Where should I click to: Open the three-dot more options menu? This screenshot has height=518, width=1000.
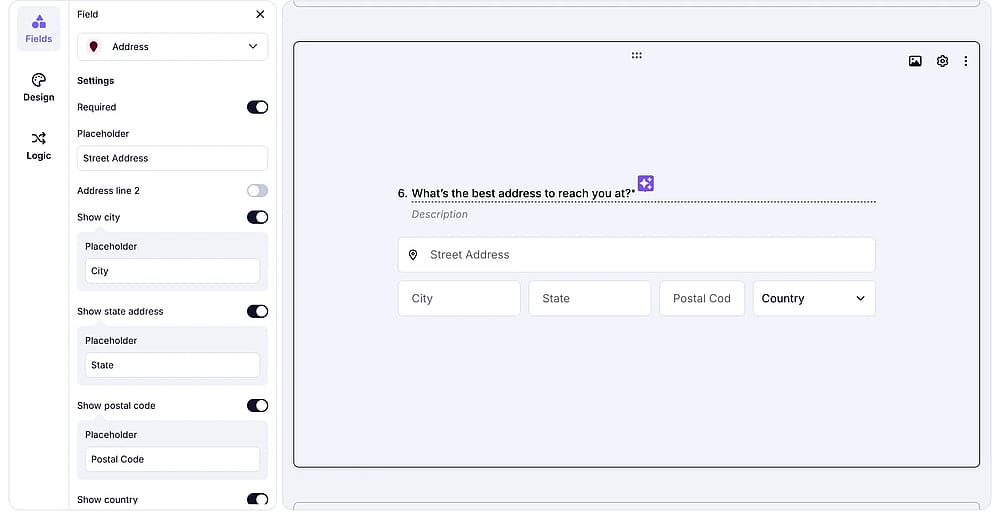pos(966,61)
